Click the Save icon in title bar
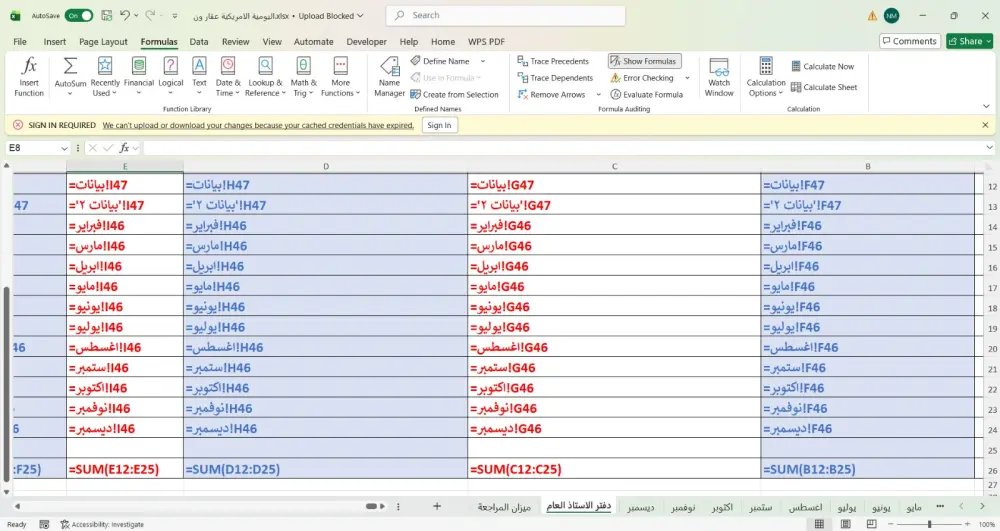 pos(107,15)
